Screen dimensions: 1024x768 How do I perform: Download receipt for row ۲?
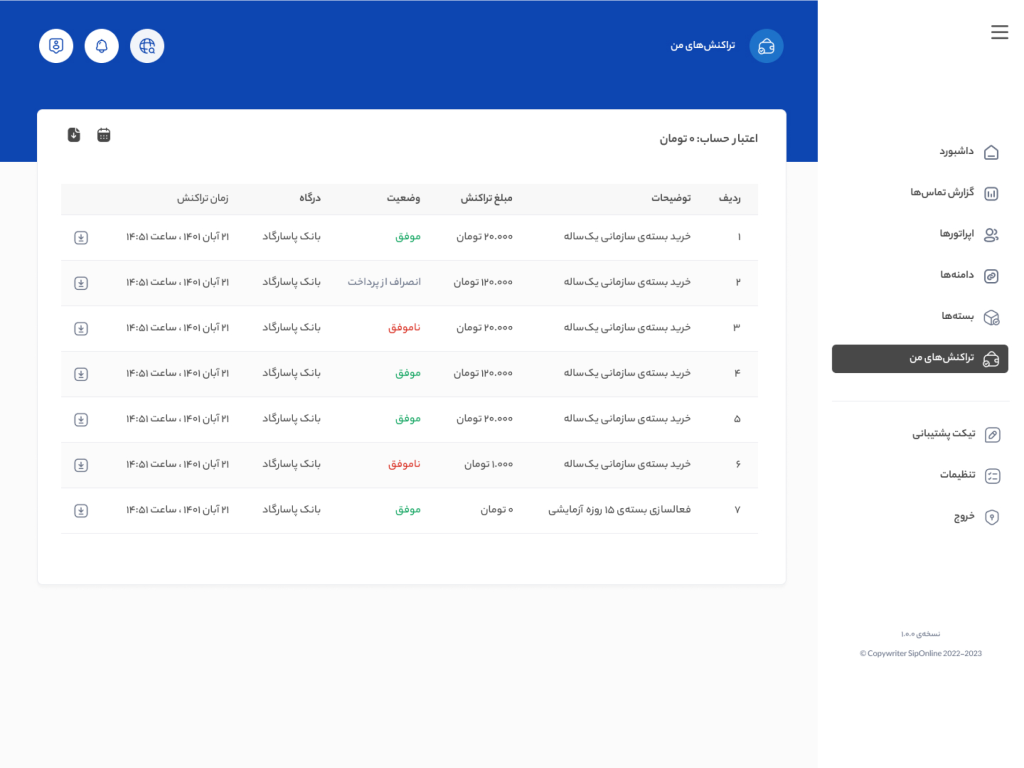point(81,283)
